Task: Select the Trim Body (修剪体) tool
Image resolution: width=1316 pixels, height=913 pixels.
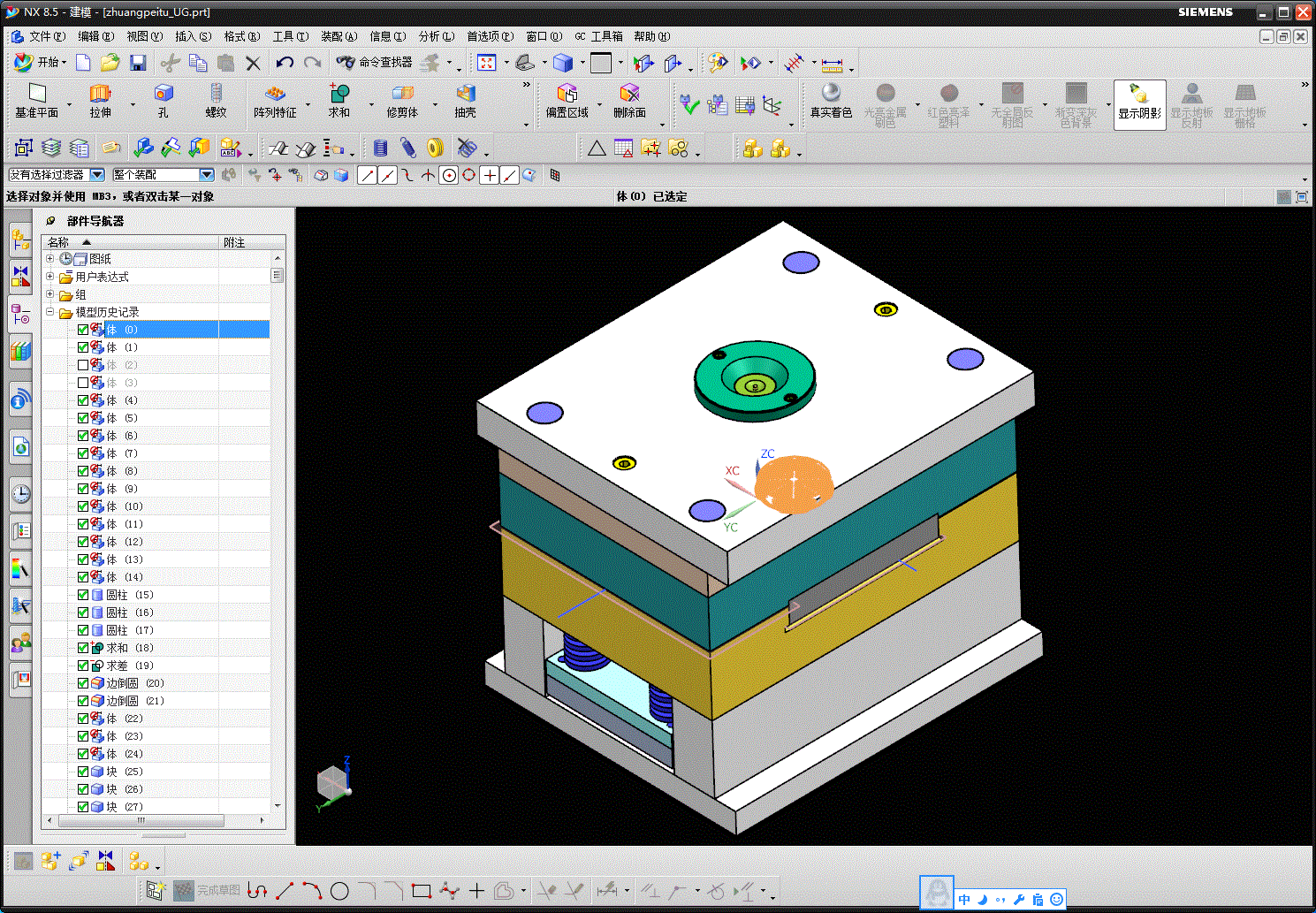Action: pyautogui.click(x=402, y=94)
